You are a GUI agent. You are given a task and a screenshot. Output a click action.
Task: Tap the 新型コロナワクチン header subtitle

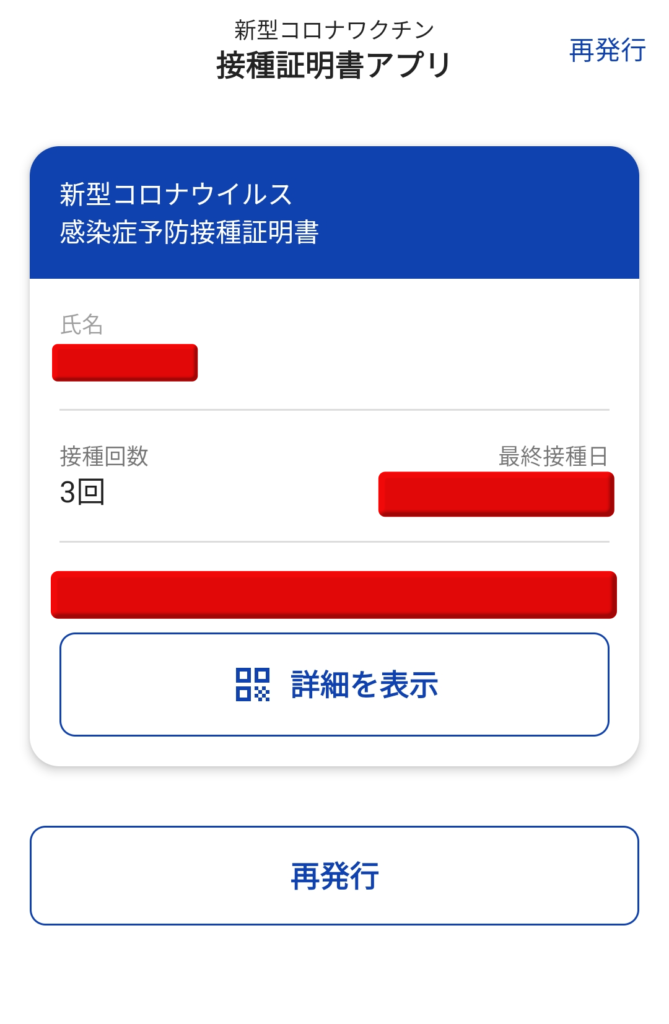334,29
